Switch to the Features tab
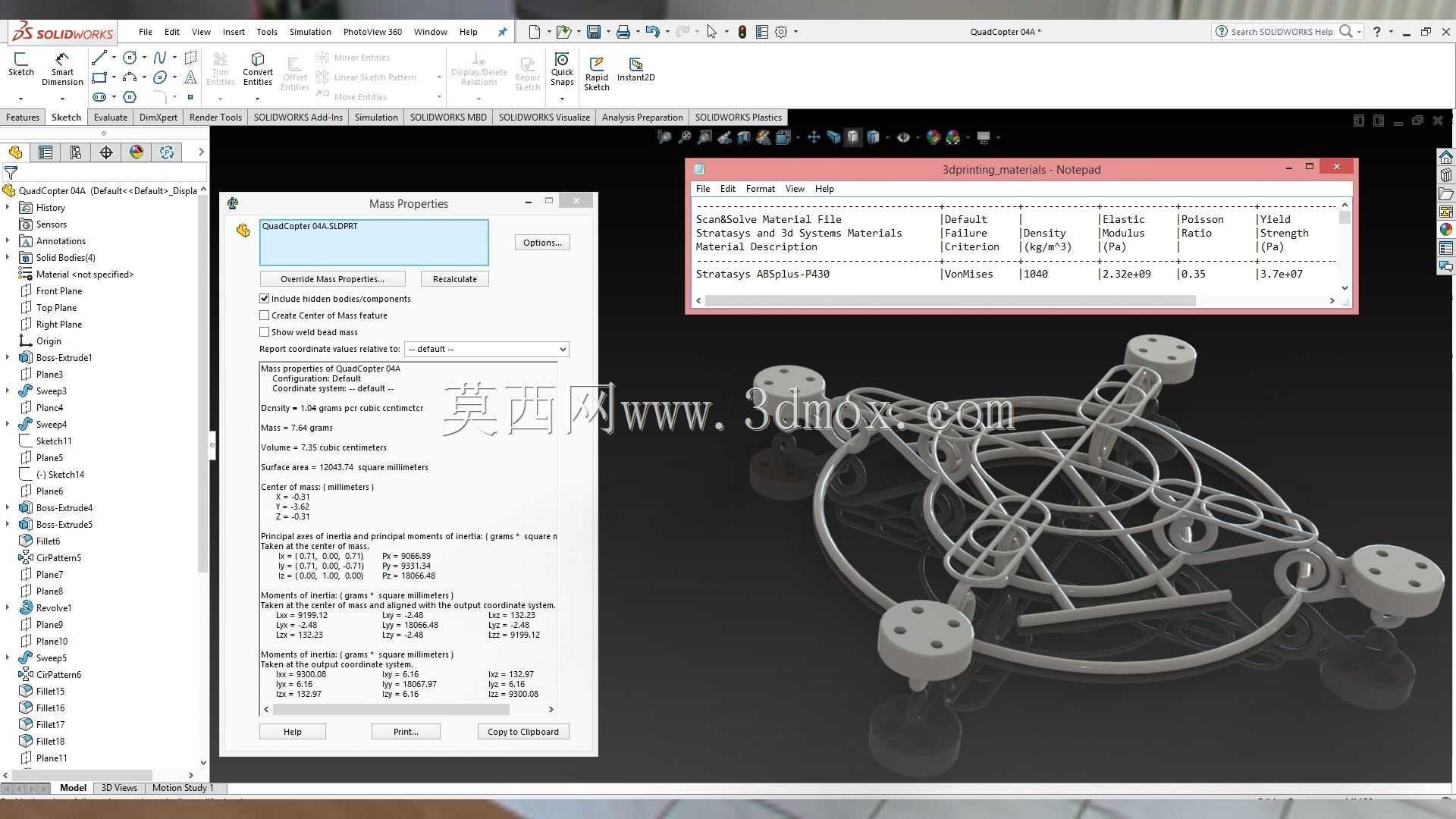Screen dimensions: 1456x819 pos(23,118)
